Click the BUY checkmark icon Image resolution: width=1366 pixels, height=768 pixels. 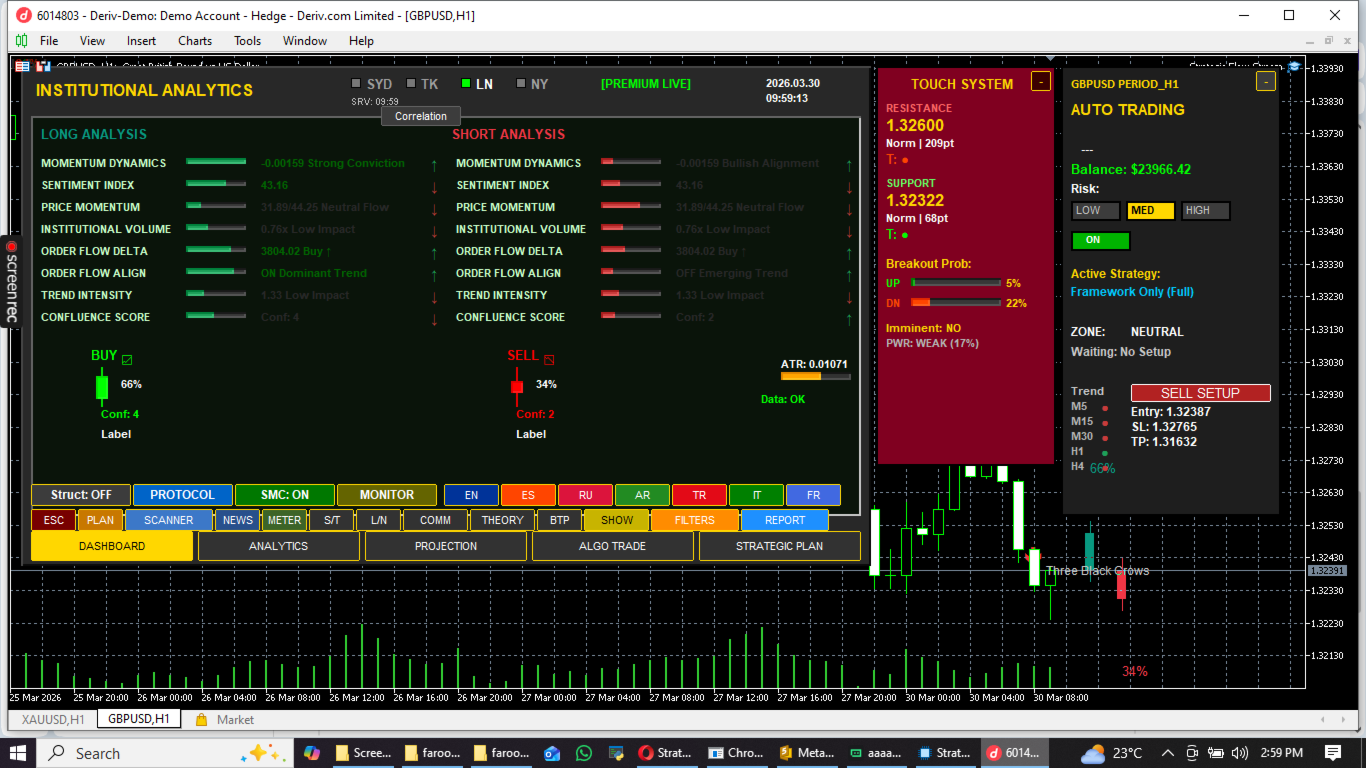coord(127,360)
